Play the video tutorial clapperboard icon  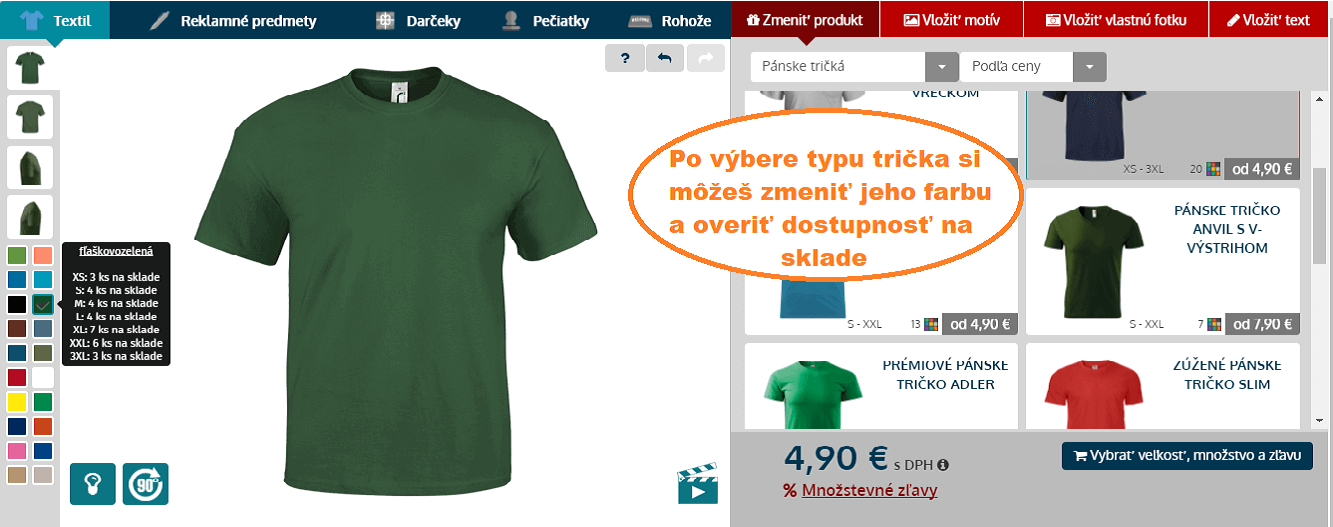[698, 483]
